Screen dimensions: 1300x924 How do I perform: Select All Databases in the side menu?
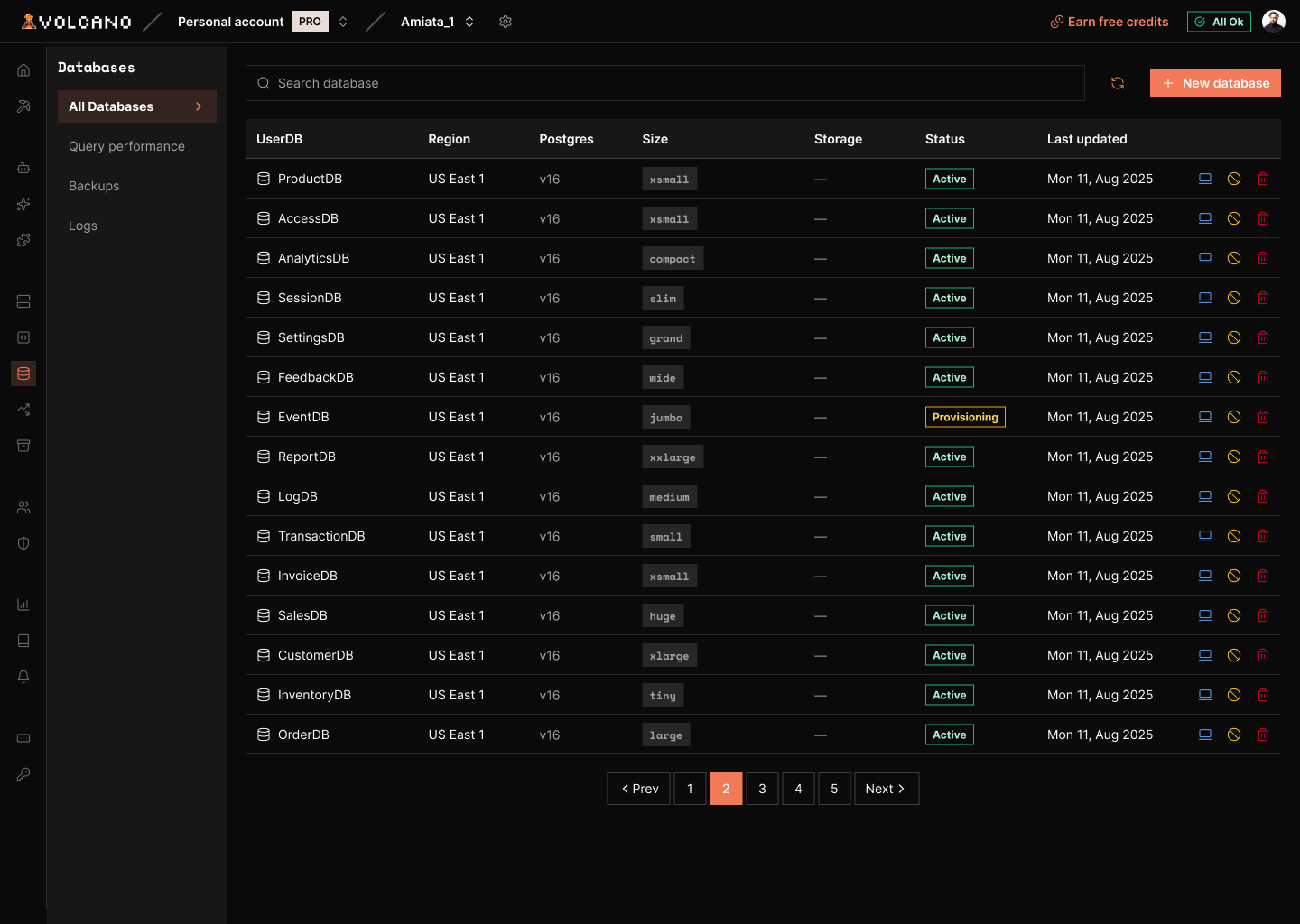pos(137,106)
